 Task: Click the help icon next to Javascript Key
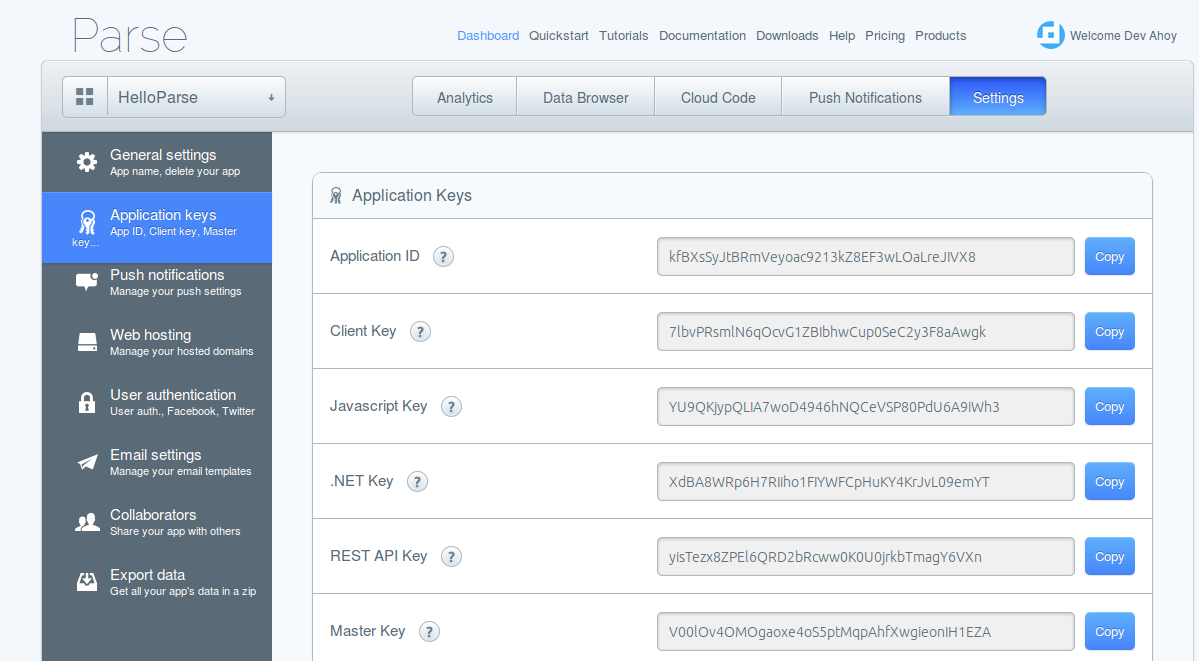(x=451, y=406)
